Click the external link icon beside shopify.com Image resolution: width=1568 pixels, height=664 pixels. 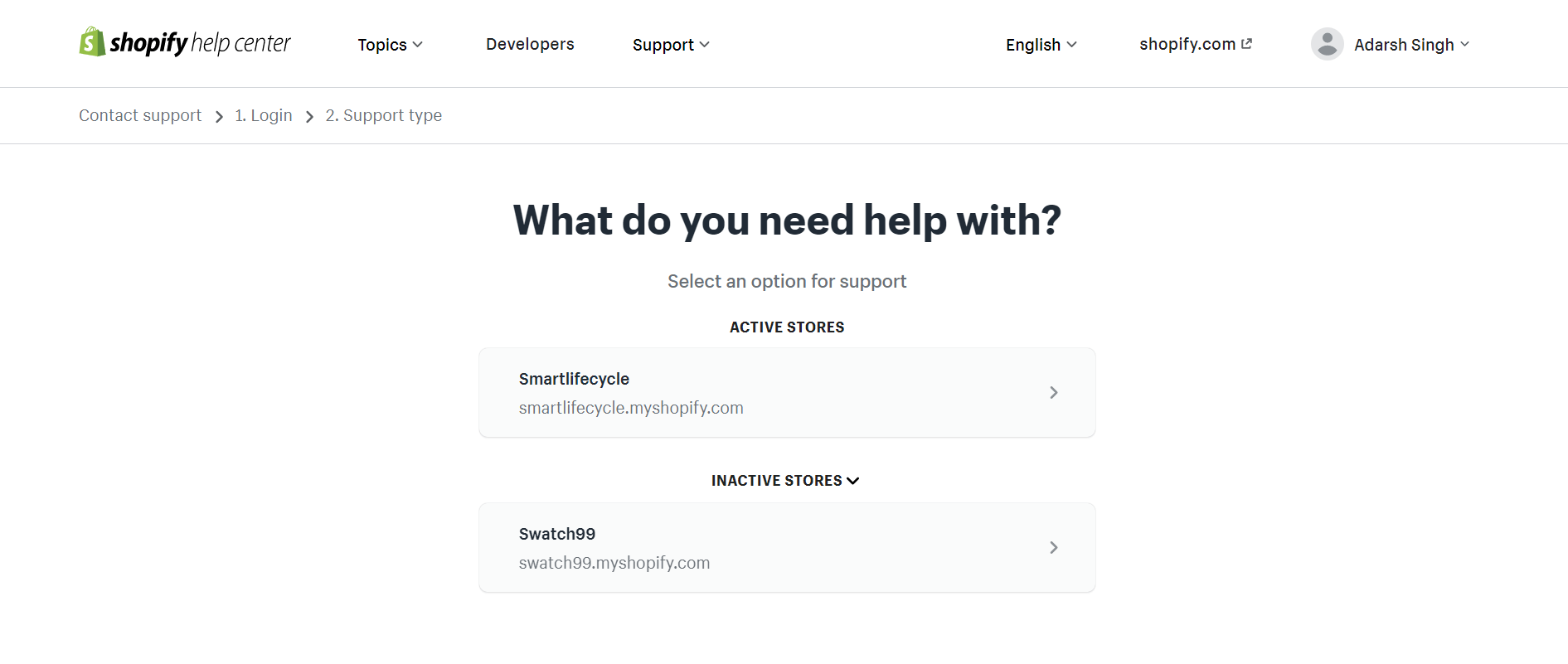(x=1246, y=44)
